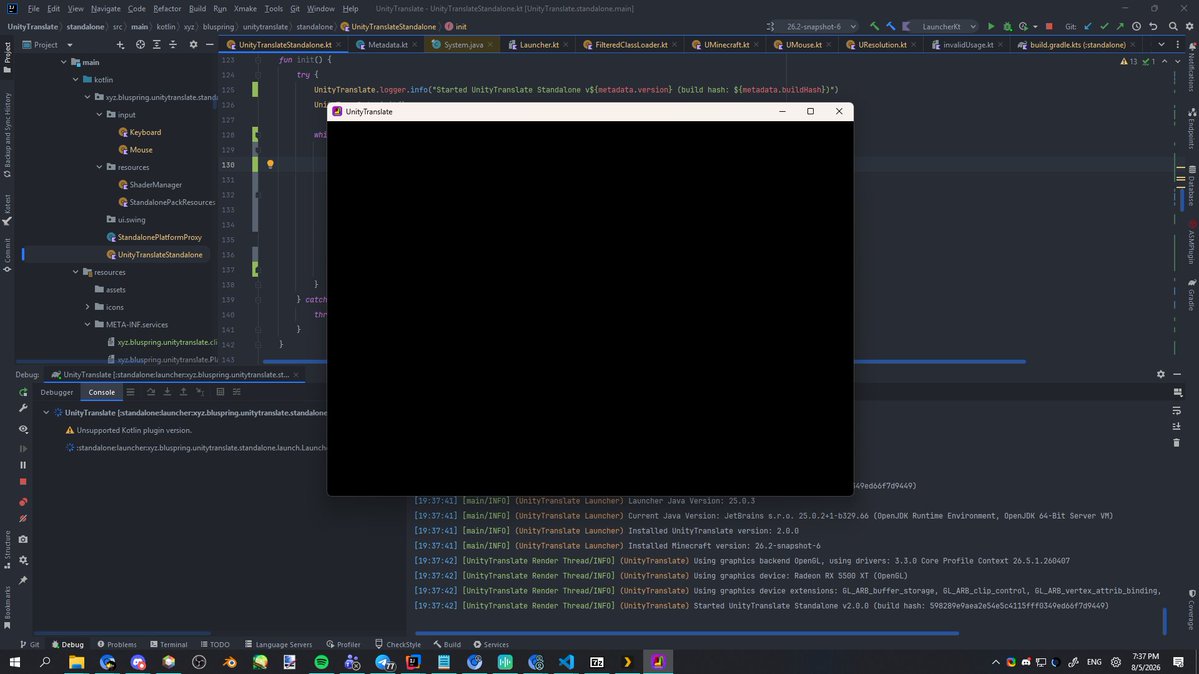Switch to the Debugger tab
This screenshot has width=1199, height=674.
click(57, 392)
